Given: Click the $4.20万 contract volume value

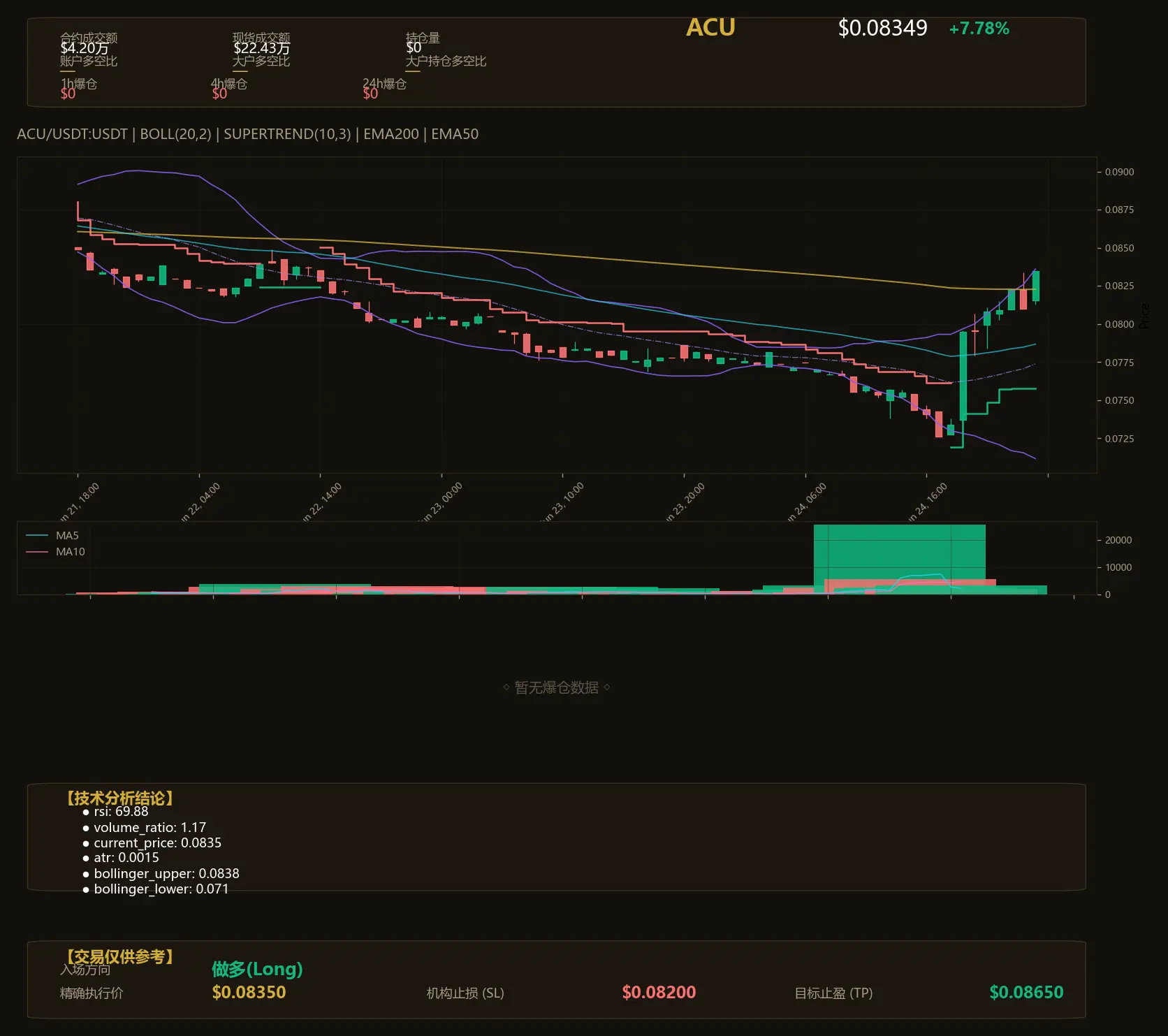Looking at the screenshot, I should click(x=85, y=48).
